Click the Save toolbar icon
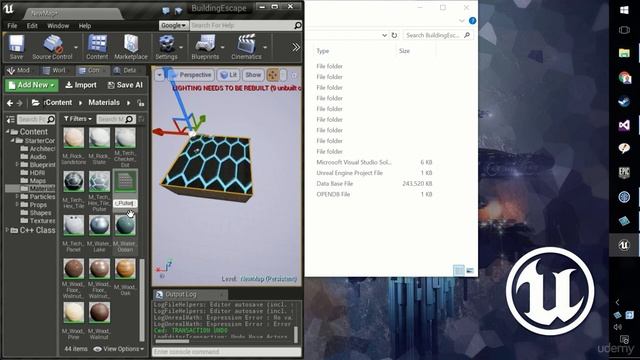This screenshot has height=360, width=640. (x=16, y=47)
